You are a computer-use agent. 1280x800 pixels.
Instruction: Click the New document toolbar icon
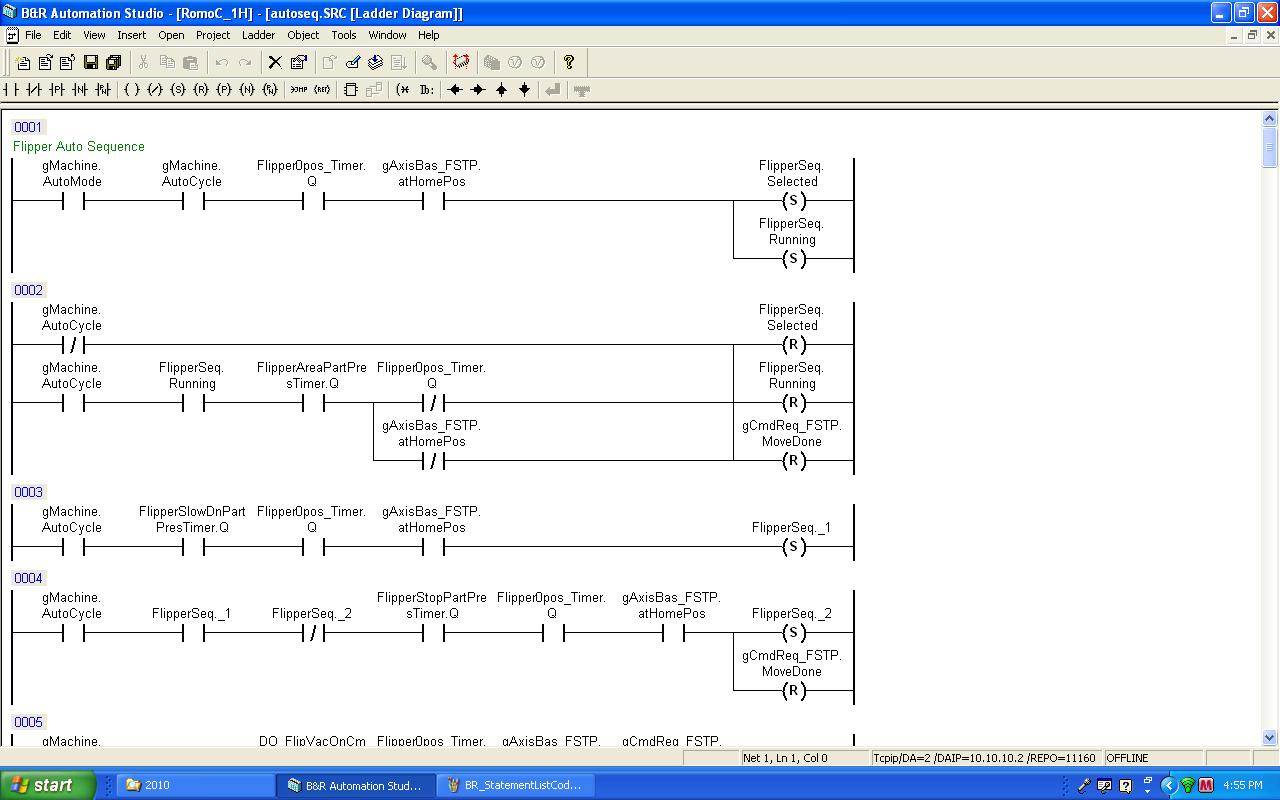(23, 62)
